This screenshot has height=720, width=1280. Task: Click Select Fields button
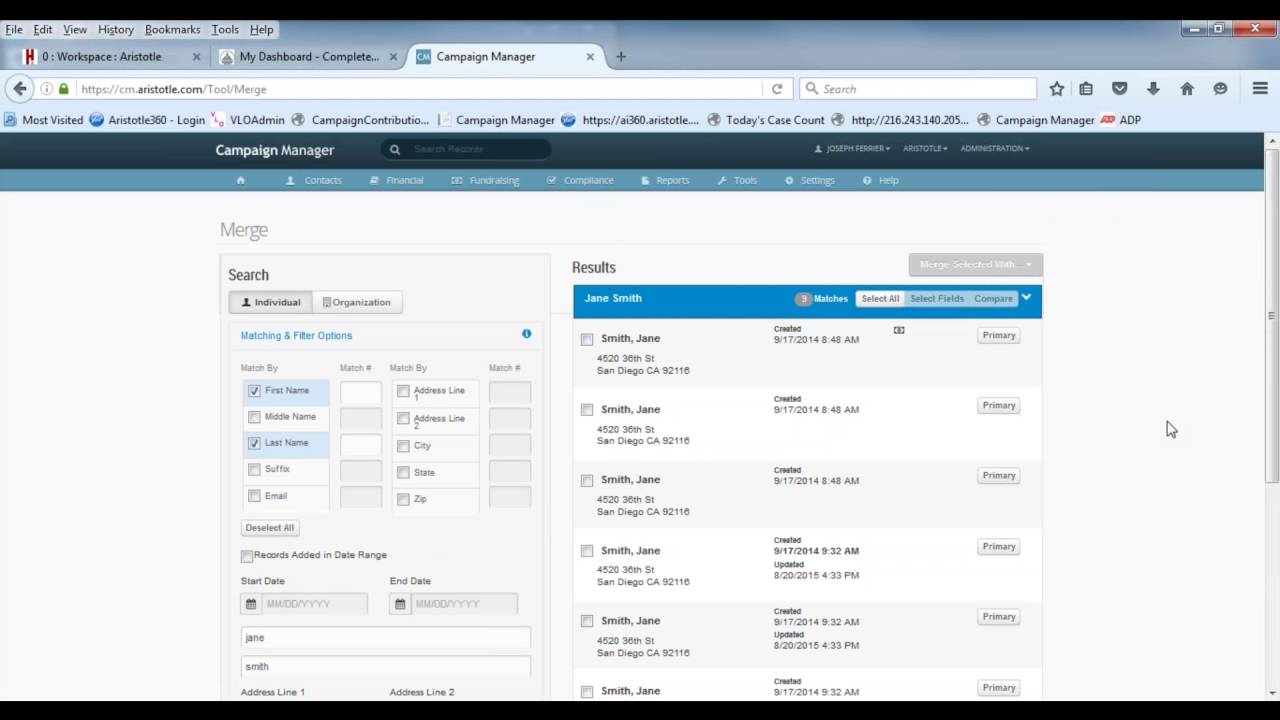(x=937, y=298)
